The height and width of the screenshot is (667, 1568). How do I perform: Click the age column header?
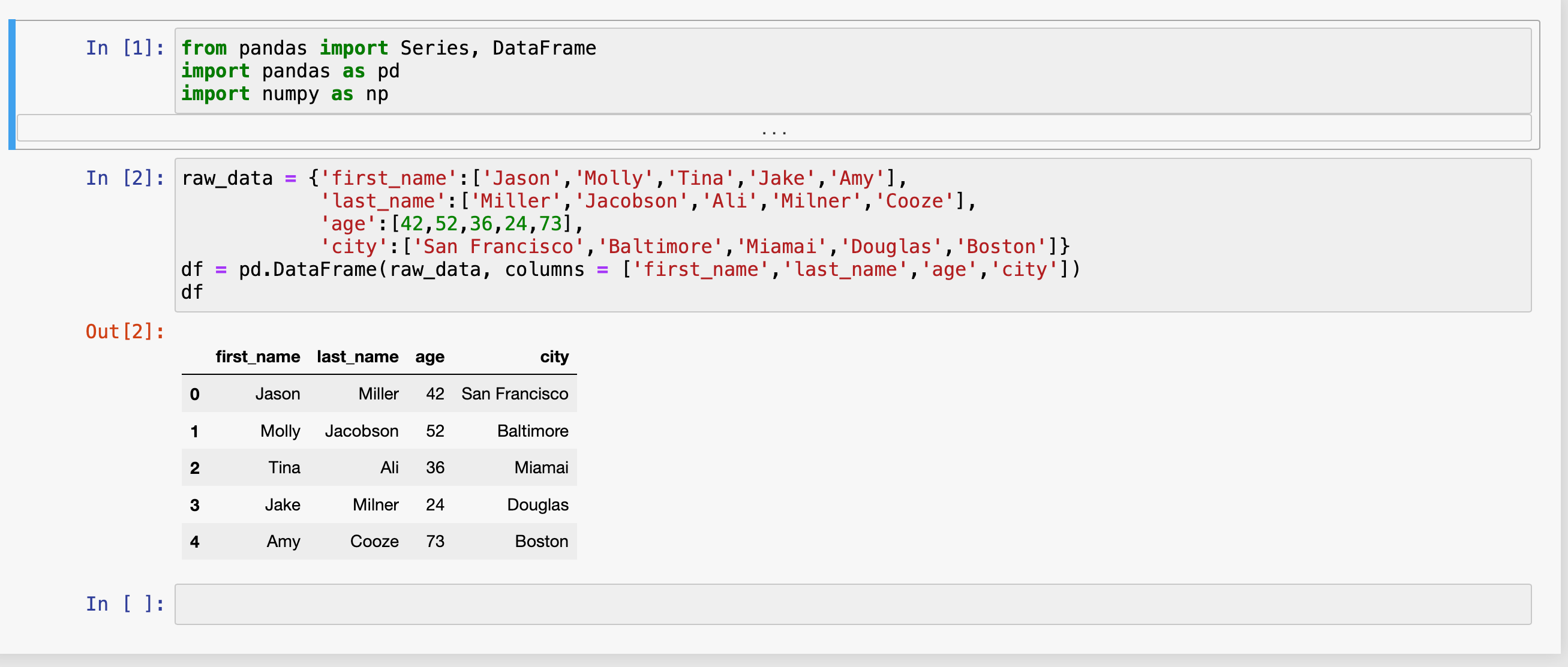tap(429, 357)
